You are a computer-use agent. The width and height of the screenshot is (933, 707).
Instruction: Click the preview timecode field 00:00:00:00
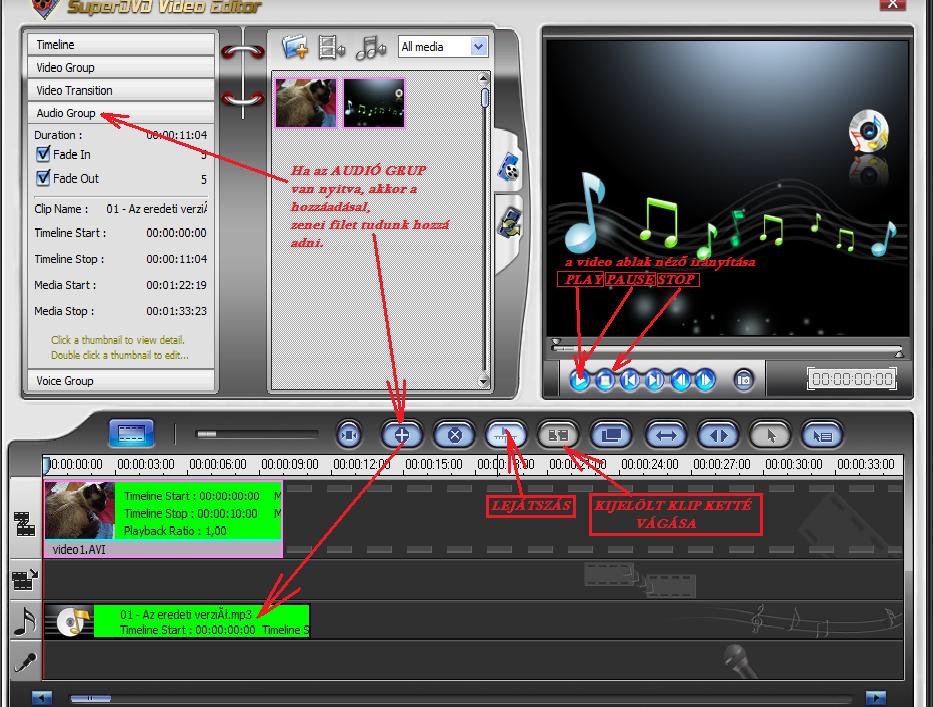(x=852, y=379)
